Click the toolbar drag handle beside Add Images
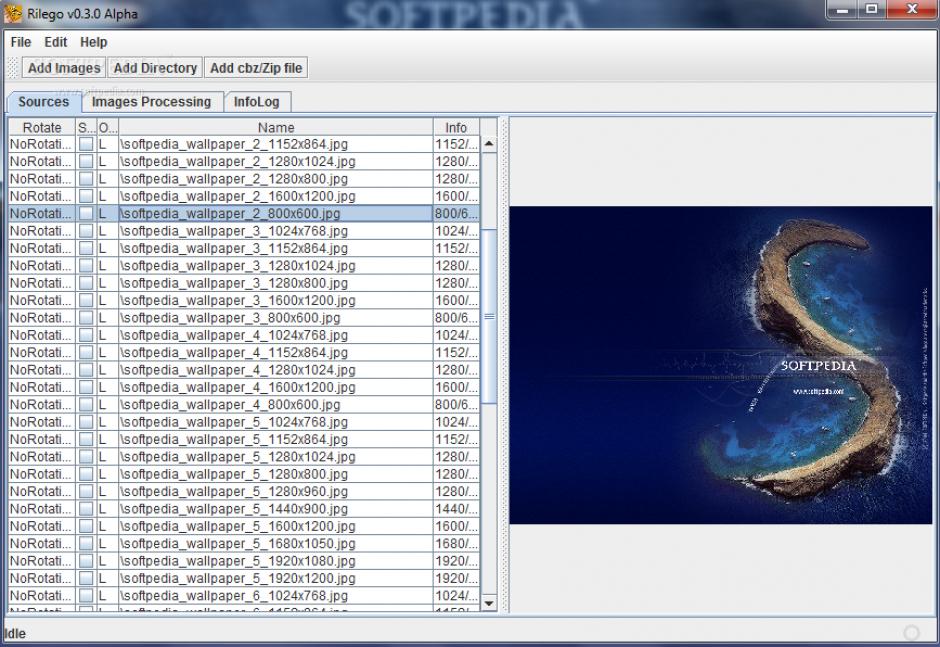Viewport: 940px width, 647px height. coord(13,68)
